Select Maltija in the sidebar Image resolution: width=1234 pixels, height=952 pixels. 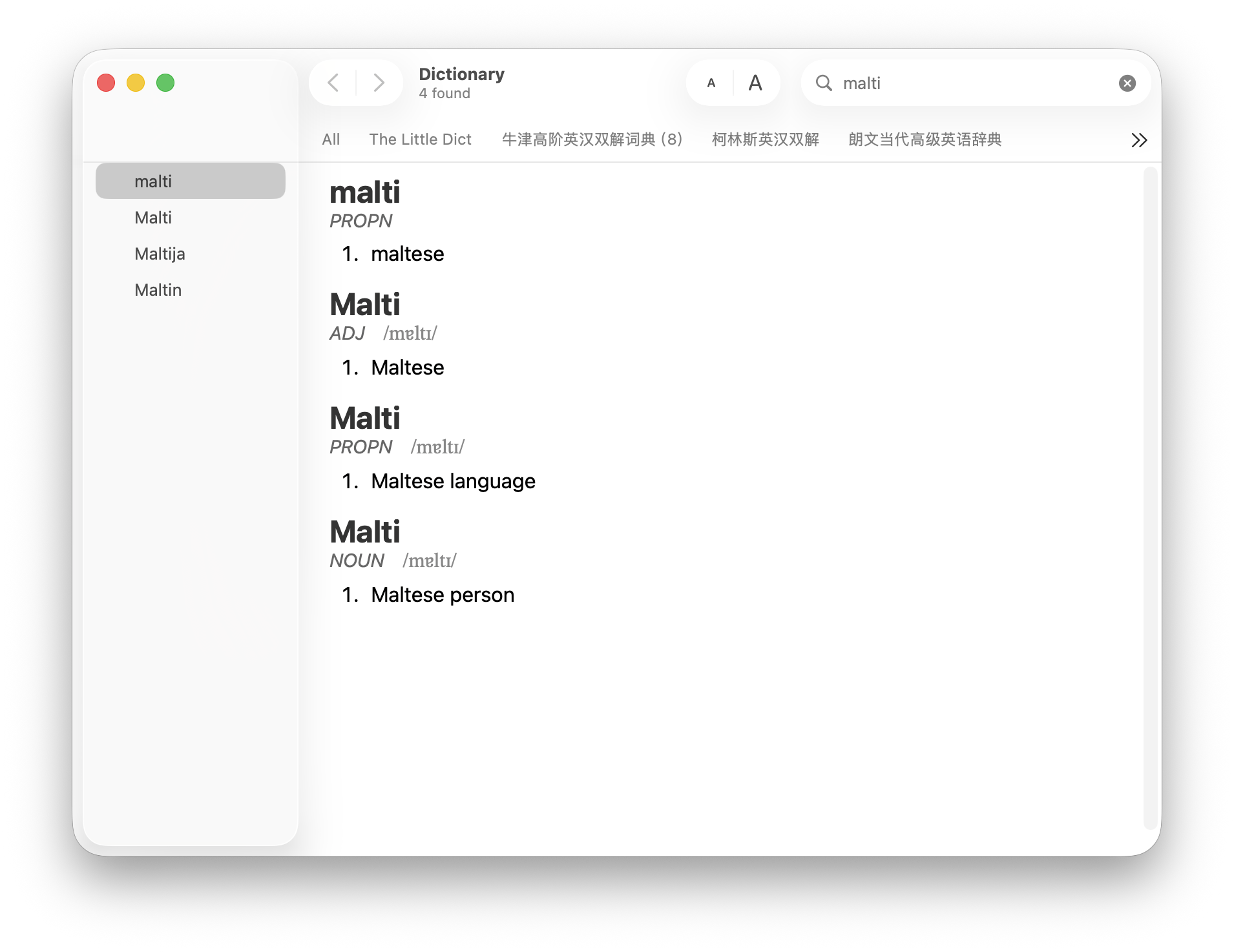coord(160,253)
